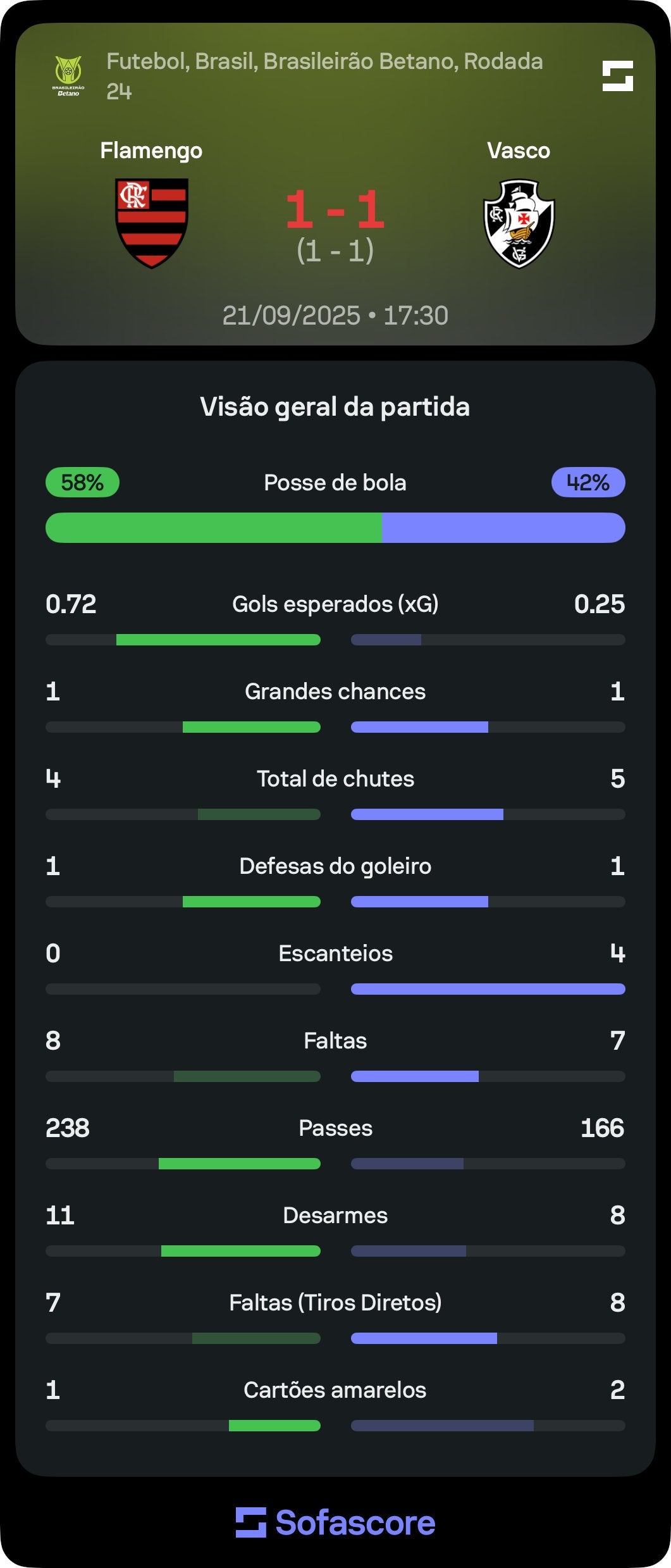Select the Passes statistic row label
This screenshot has height=1568, width=671.
pyautogui.click(x=335, y=1128)
